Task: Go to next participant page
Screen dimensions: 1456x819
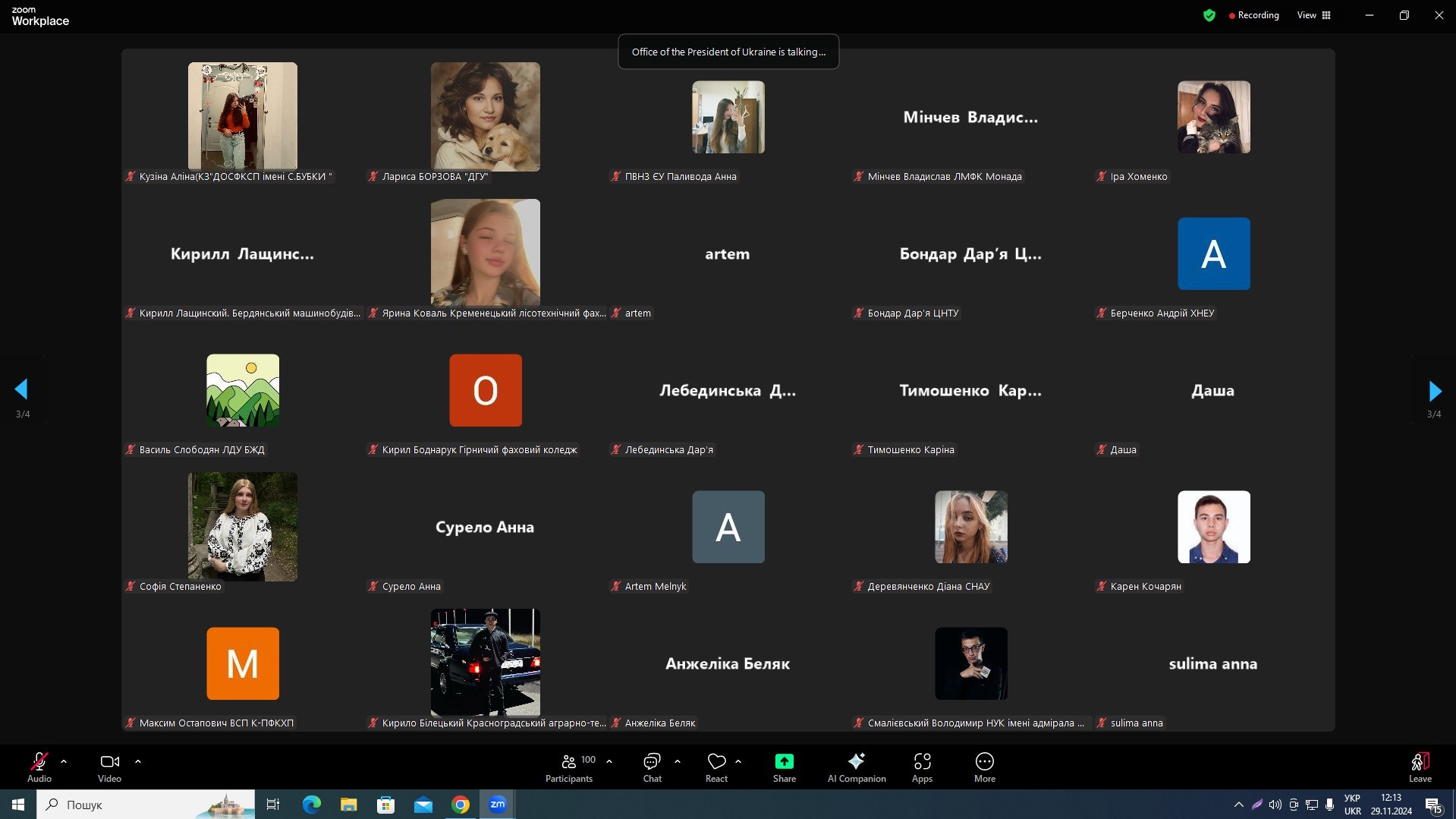Action: [1434, 391]
